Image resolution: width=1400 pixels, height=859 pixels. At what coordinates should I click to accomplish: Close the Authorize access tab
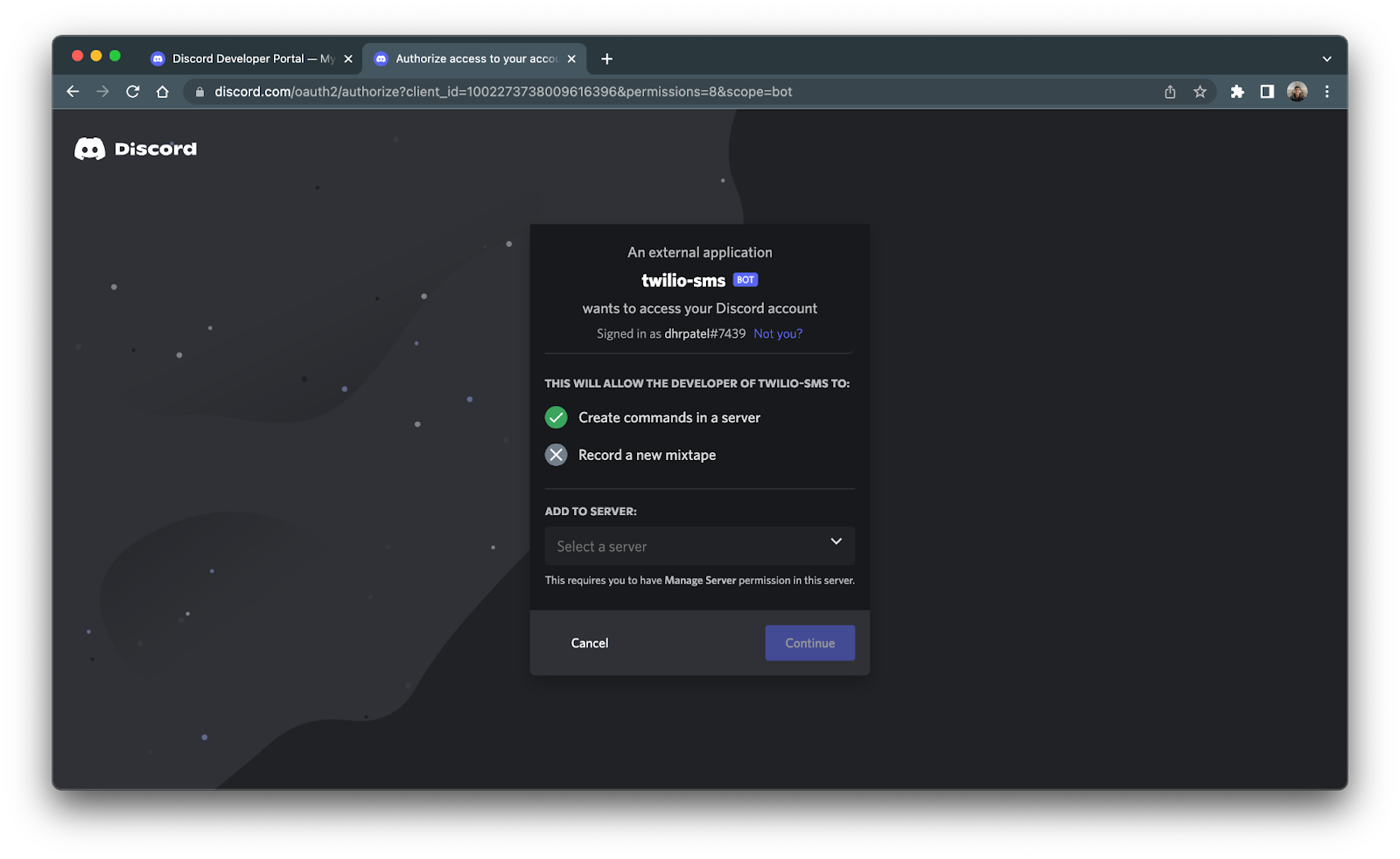571,59
